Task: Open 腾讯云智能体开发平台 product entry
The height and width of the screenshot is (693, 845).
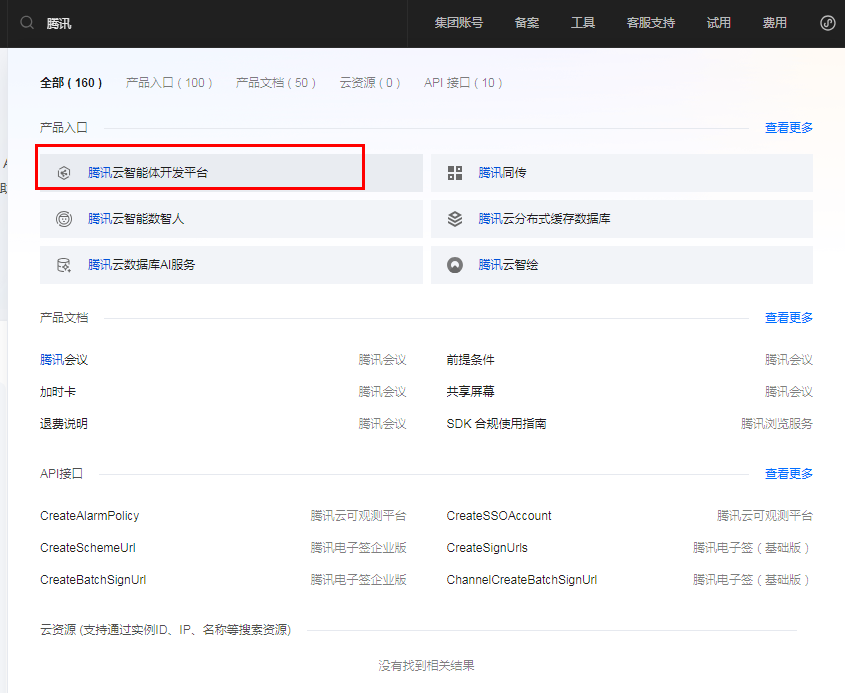Action: click(231, 173)
